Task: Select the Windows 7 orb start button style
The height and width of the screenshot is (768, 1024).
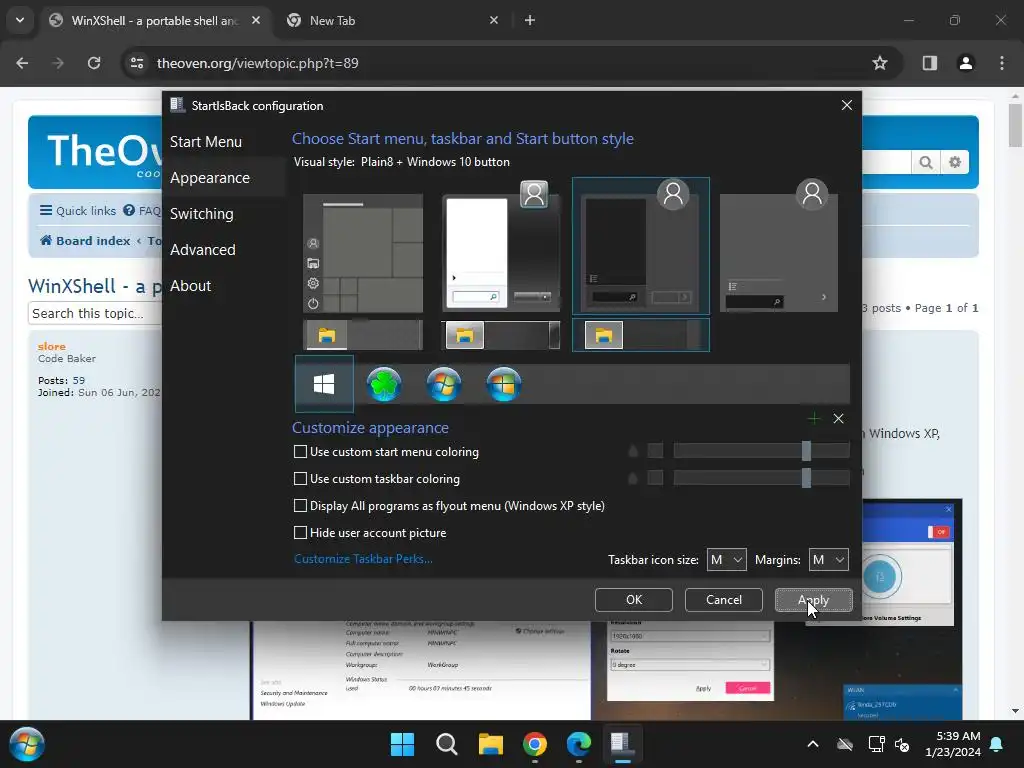Action: 444,384
